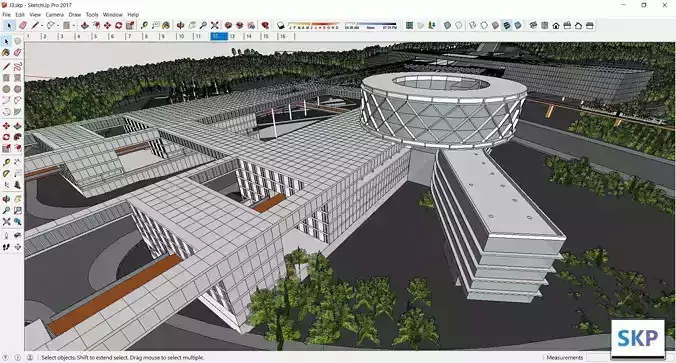Click Make Component in the Large Tool Set

click(17, 41)
